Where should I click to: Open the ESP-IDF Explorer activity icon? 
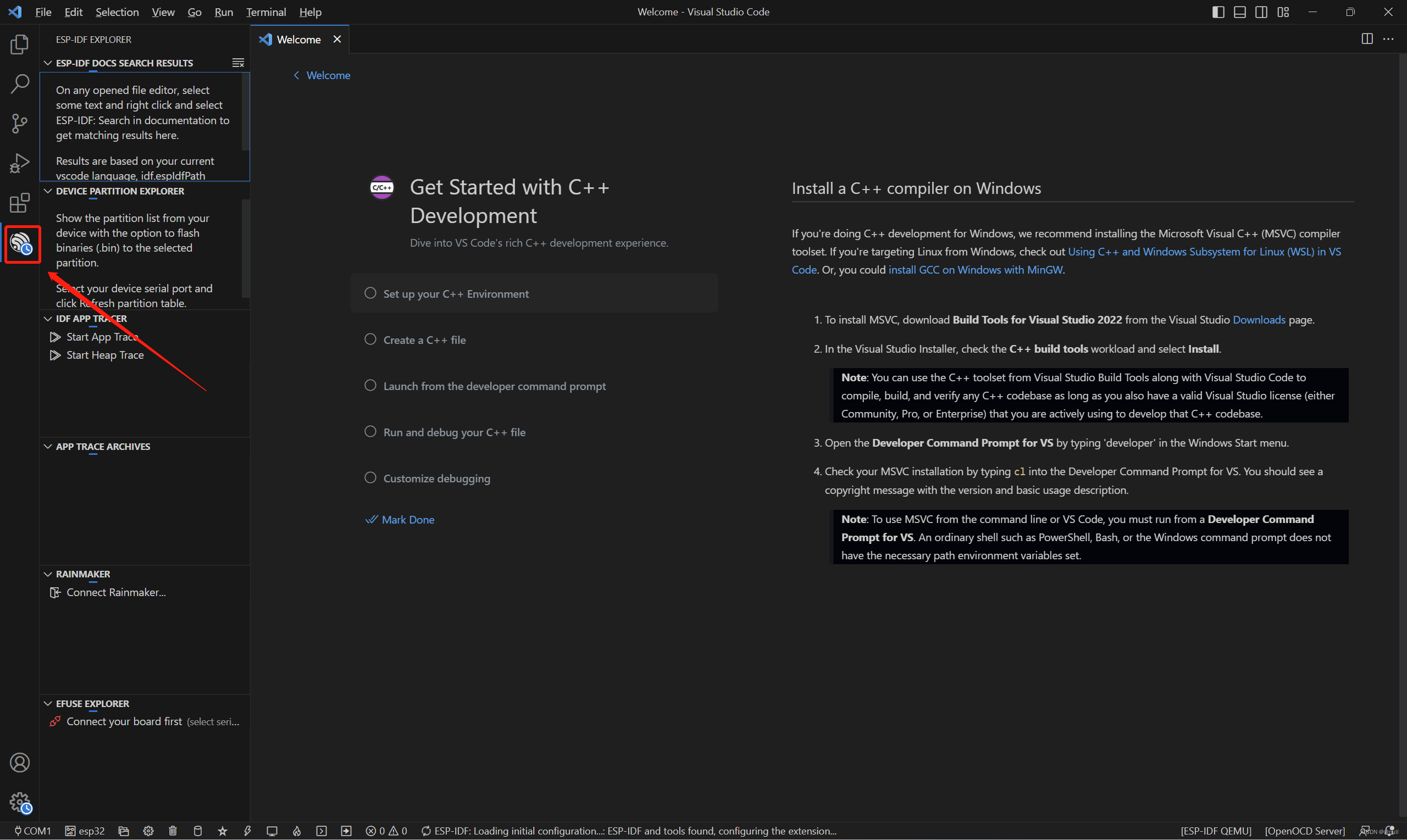[x=21, y=244]
